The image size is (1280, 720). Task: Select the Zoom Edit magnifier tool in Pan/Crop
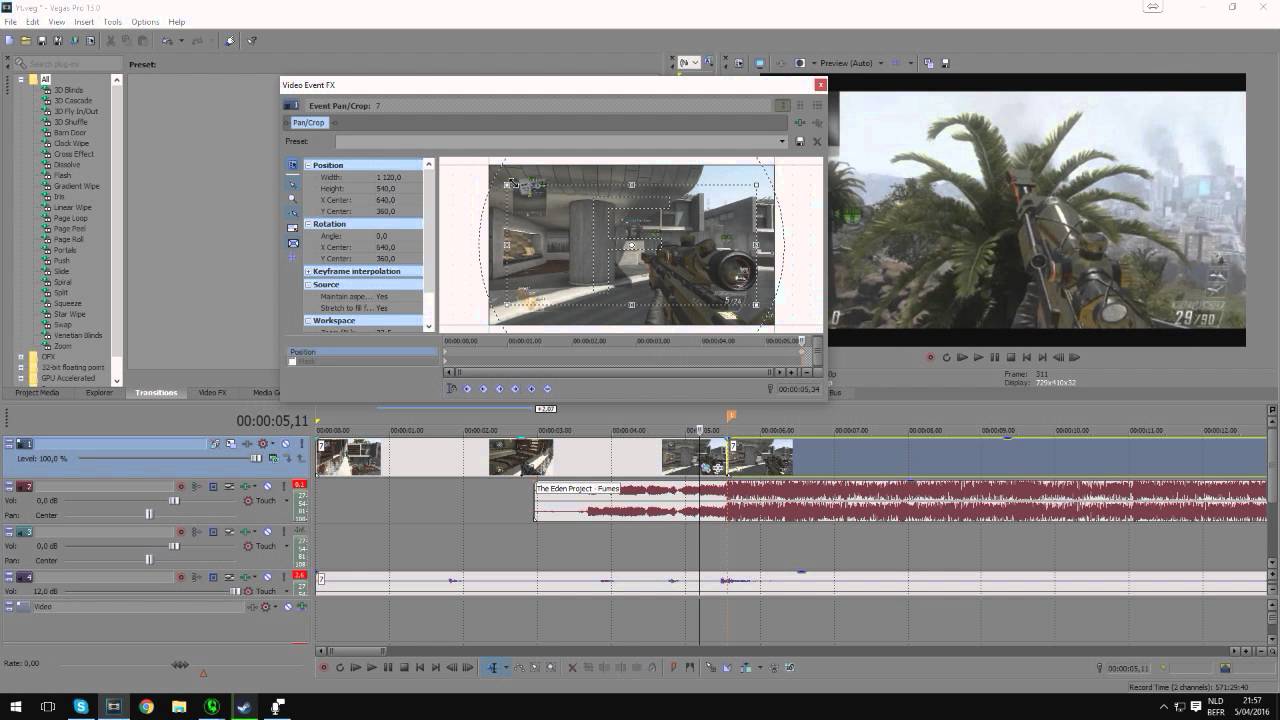tap(293, 198)
